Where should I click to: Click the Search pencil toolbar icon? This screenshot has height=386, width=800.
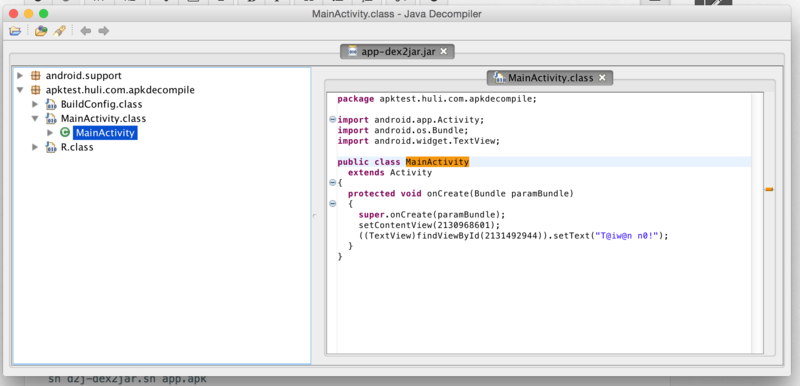click(59, 31)
